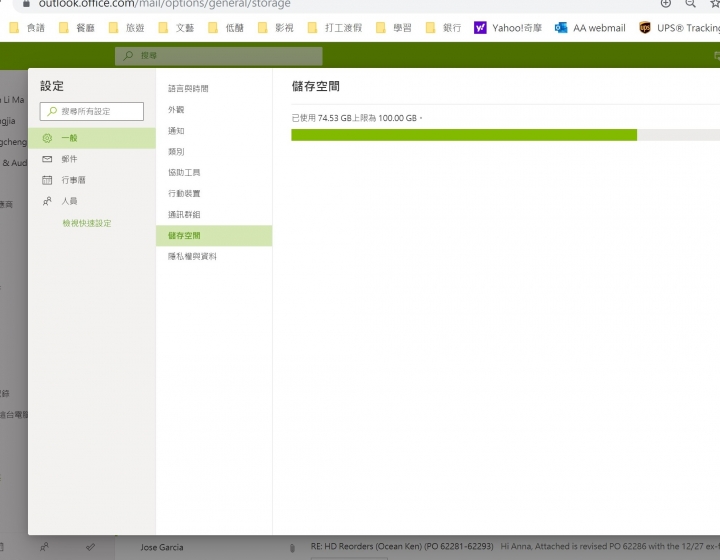The height and width of the screenshot is (560, 720).
Task: Open the 文藝 bookmark folder
Action: pyautogui.click(x=176, y=28)
